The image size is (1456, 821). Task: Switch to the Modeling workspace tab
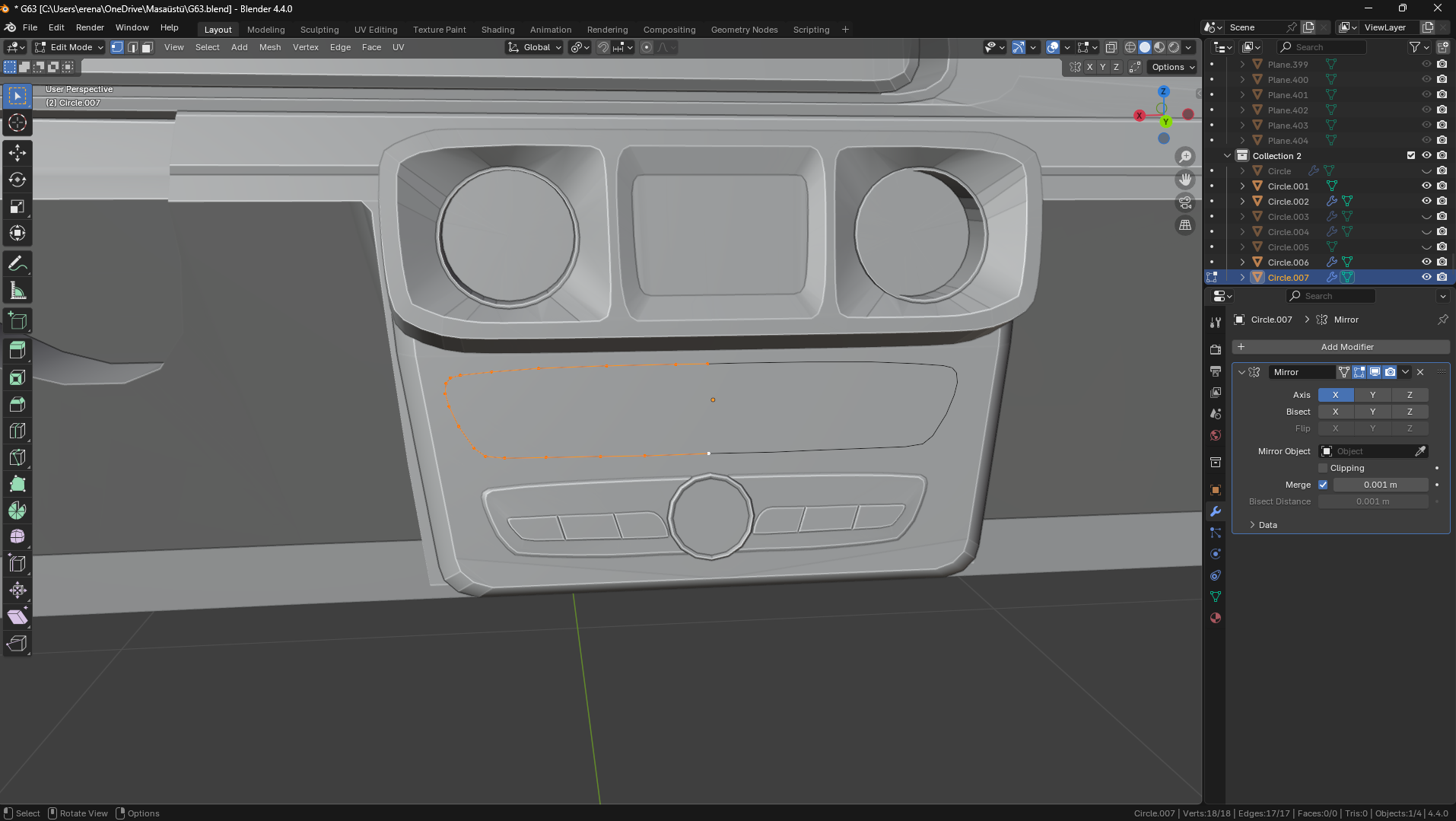point(265,30)
